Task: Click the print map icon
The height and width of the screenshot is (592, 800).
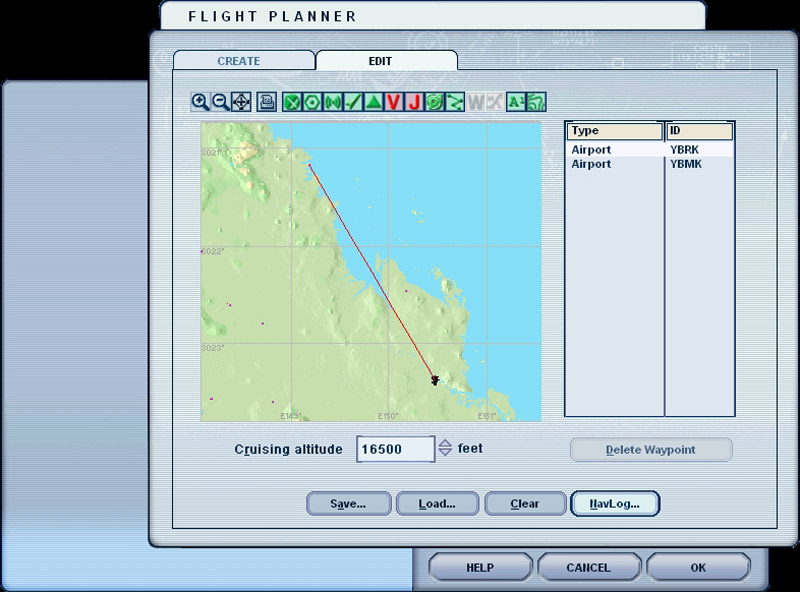Action: pos(267,101)
